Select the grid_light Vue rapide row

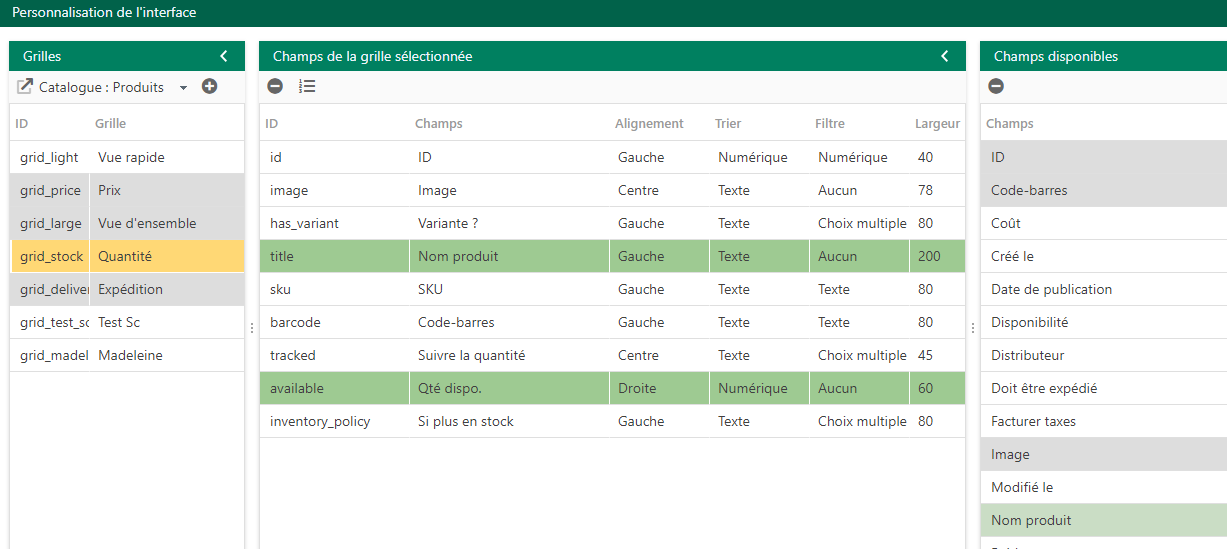click(x=127, y=157)
